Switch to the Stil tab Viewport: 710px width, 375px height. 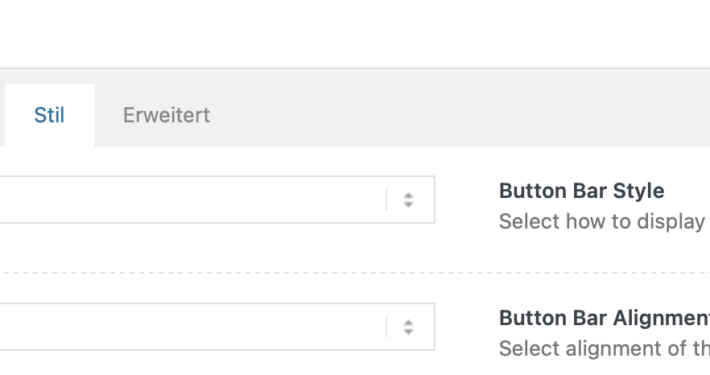[49, 115]
